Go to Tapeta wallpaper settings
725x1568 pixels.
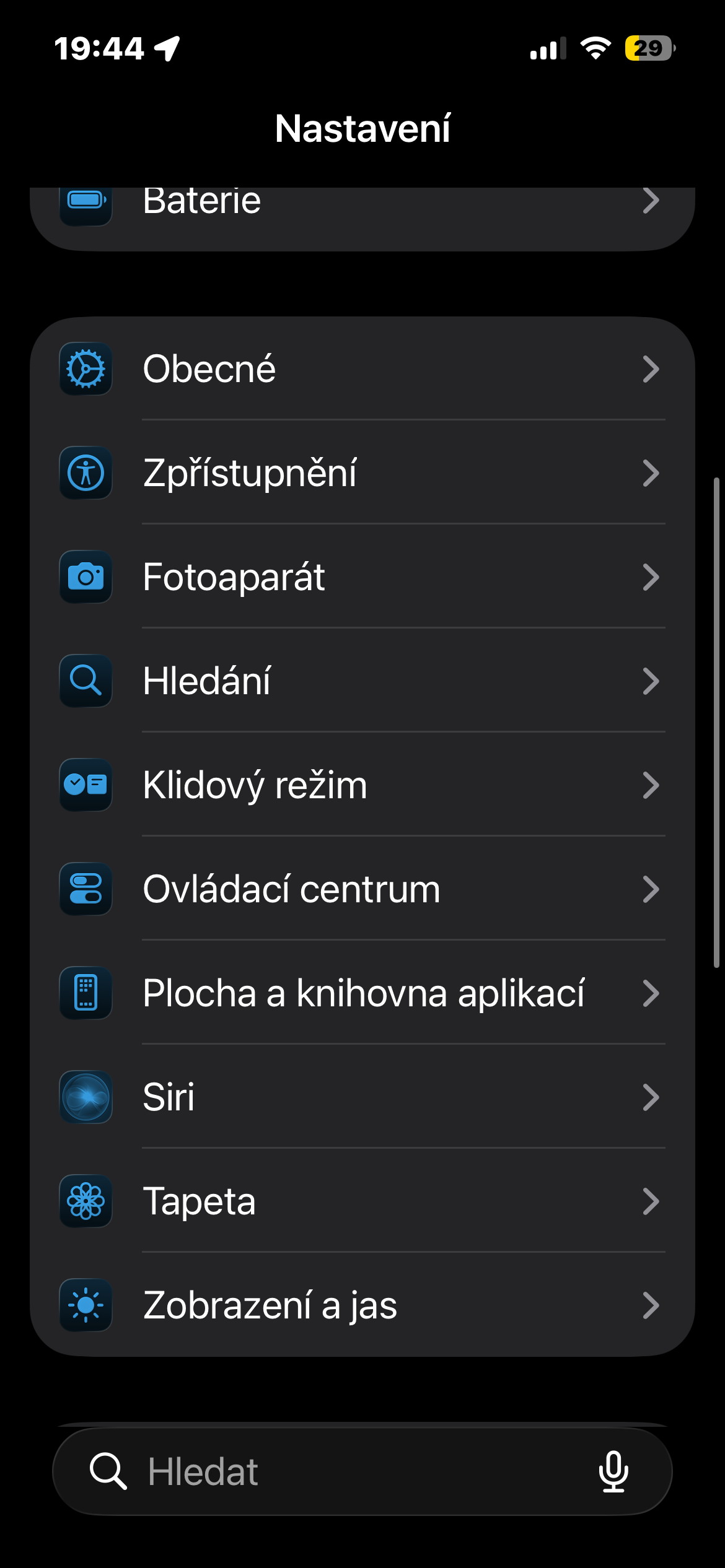click(x=199, y=1201)
